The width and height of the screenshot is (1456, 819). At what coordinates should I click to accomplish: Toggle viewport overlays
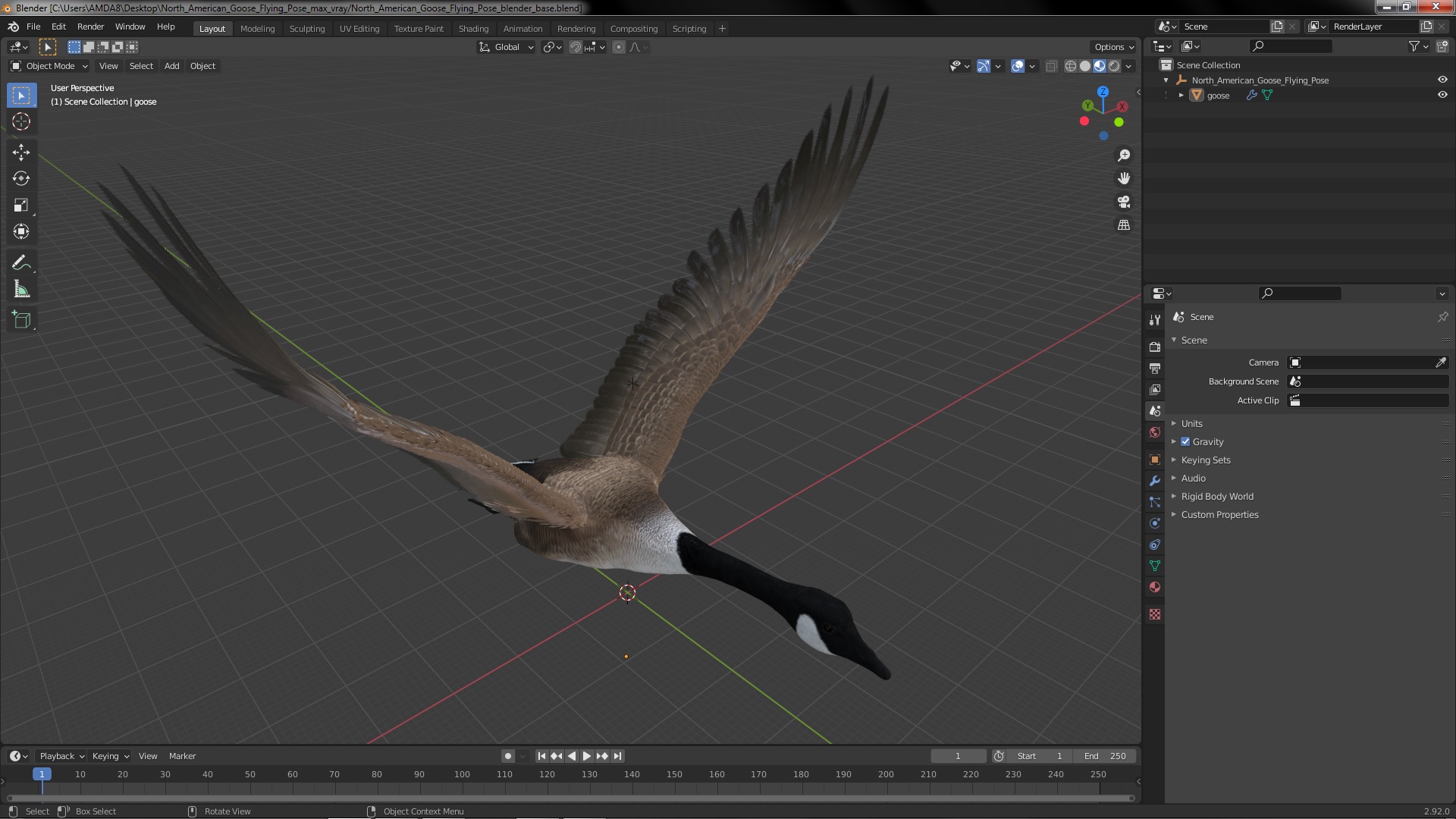(1018, 66)
